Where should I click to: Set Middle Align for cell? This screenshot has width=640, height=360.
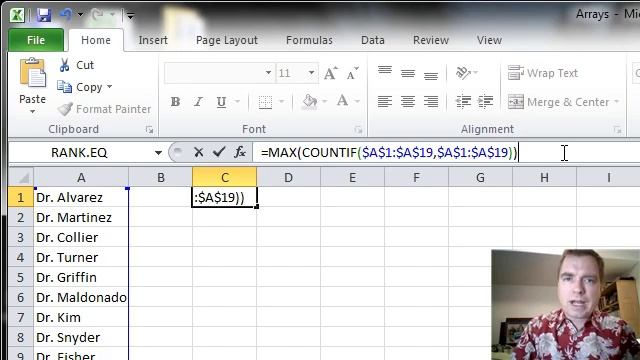tap(408, 73)
